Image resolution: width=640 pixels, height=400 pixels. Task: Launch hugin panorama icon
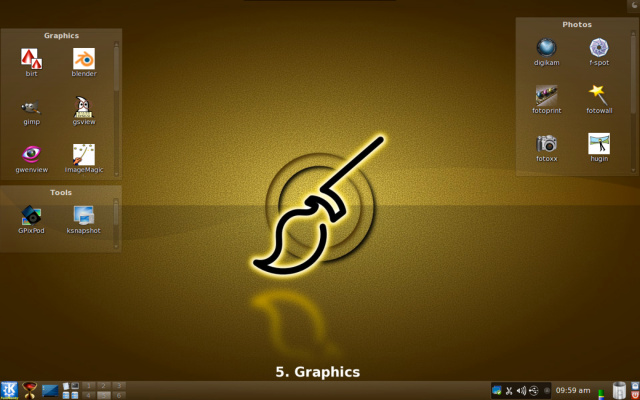[x=599, y=143]
